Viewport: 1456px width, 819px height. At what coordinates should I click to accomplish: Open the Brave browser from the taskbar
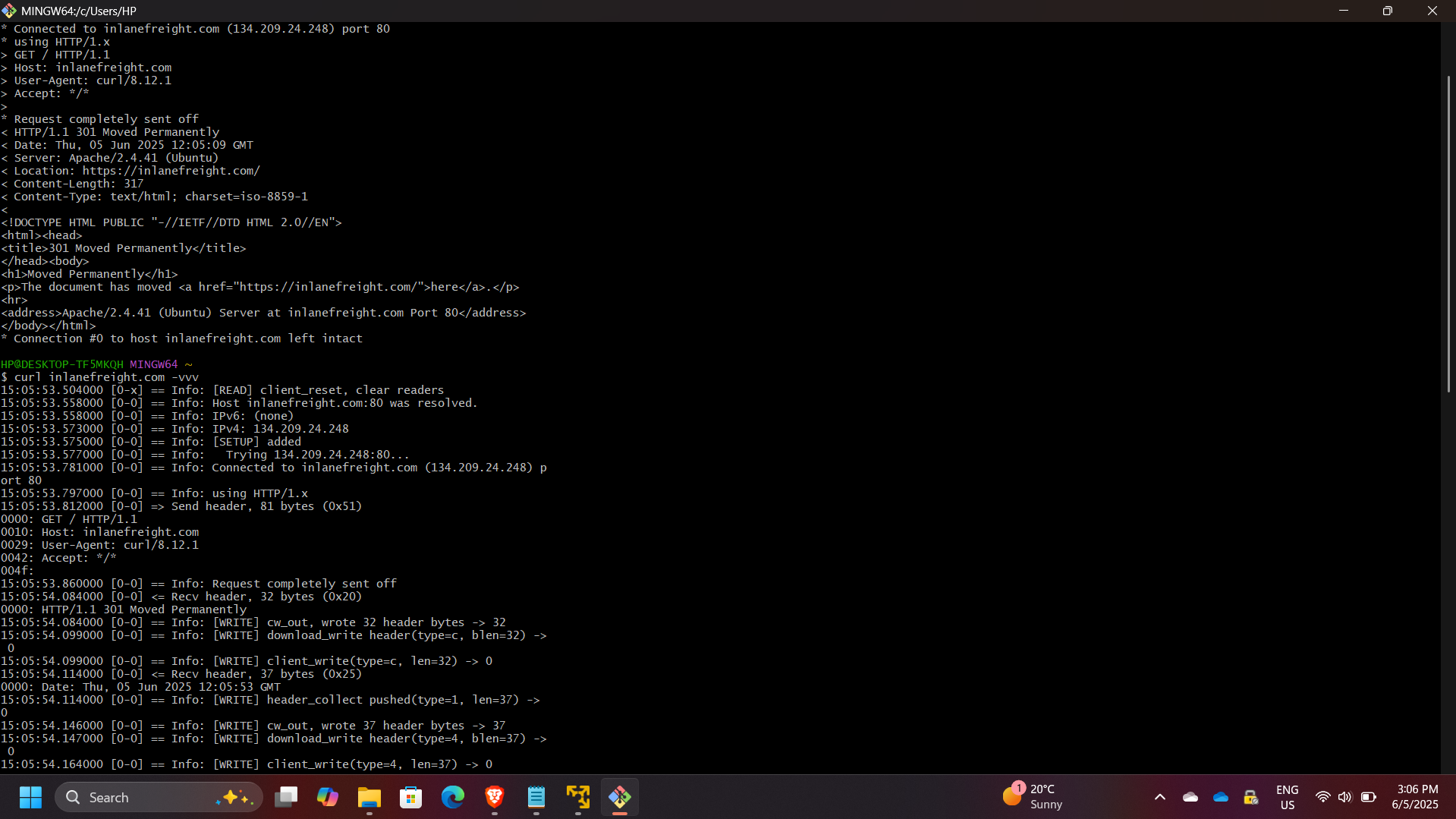[x=494, y=798]
